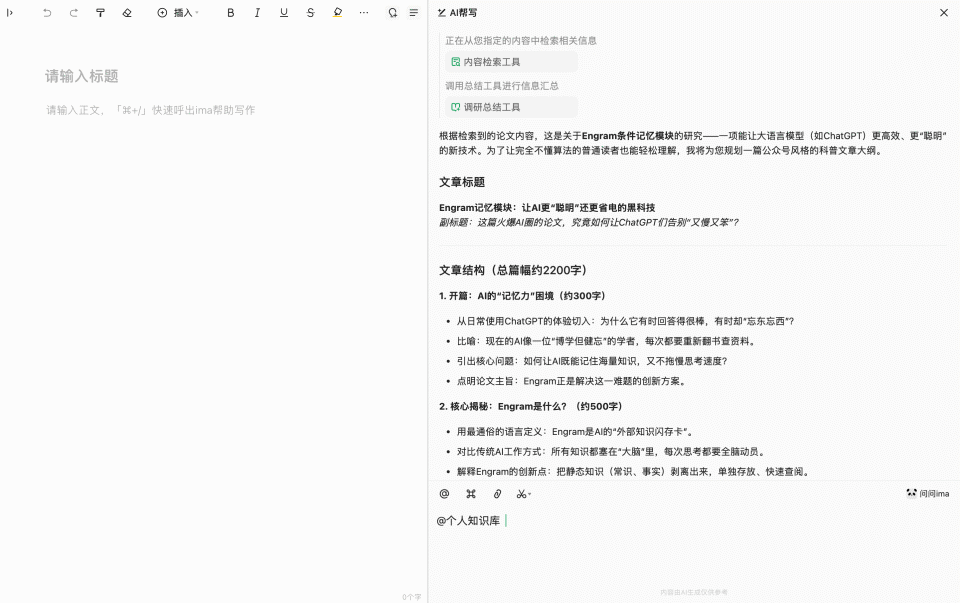The width and height of the screenshot is (960, 603).
Task: Apply the highlight pen formatting
Action: coord(337,12)
